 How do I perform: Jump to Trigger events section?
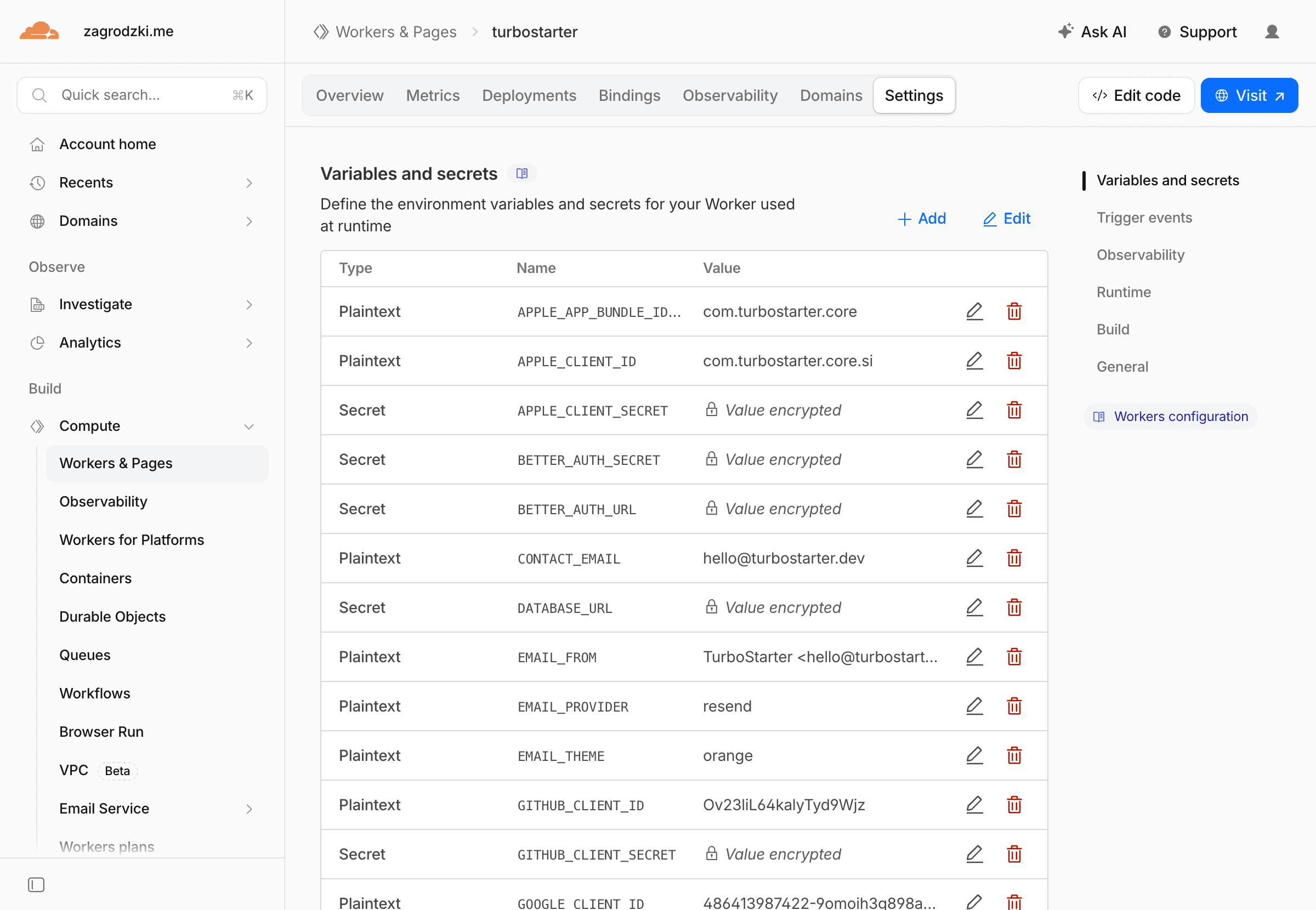coord(1144,218)
